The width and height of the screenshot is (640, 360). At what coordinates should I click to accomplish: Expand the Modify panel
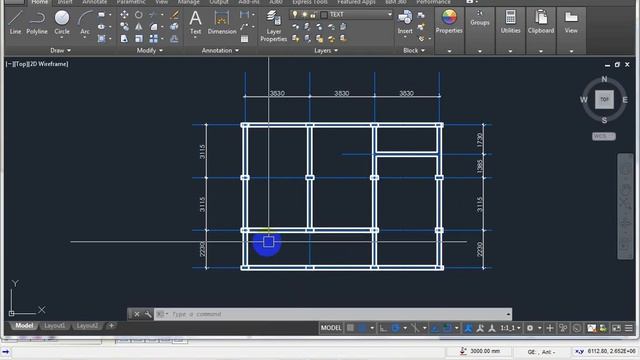(149, 50)
